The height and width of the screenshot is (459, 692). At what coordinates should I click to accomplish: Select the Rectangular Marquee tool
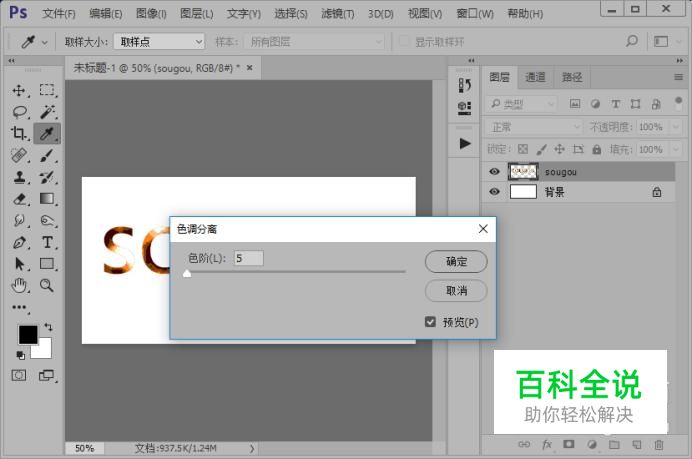pos(47,90)
